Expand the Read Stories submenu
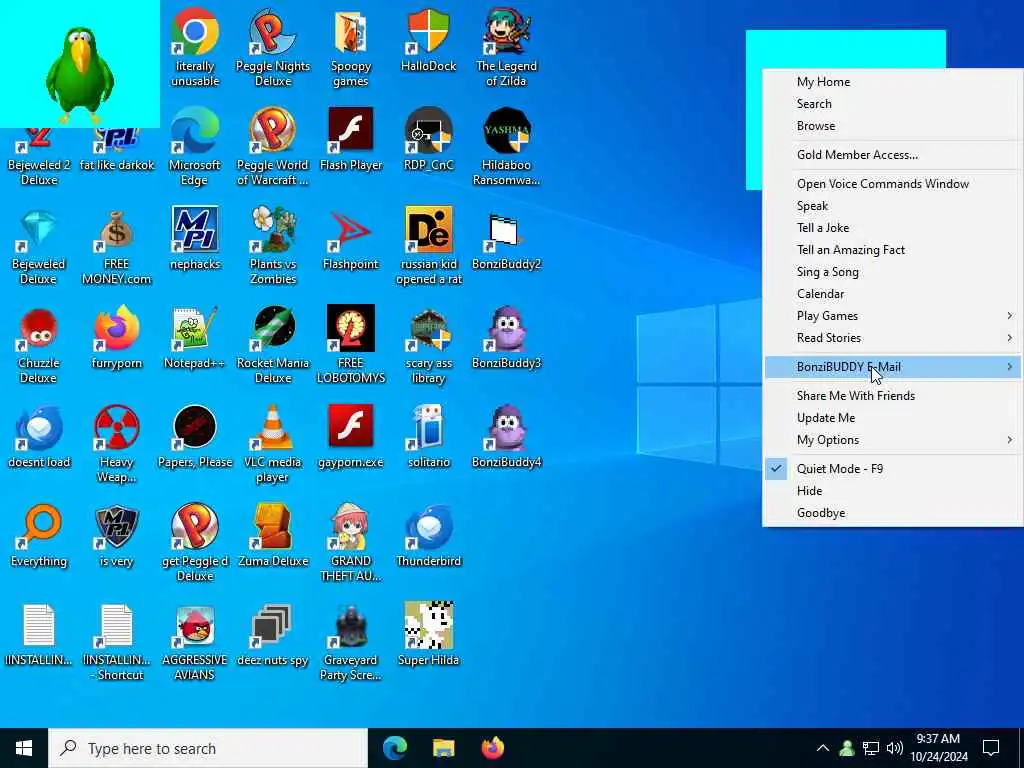Viewport: 1024px width, 768px height. (x=892, y=338)
